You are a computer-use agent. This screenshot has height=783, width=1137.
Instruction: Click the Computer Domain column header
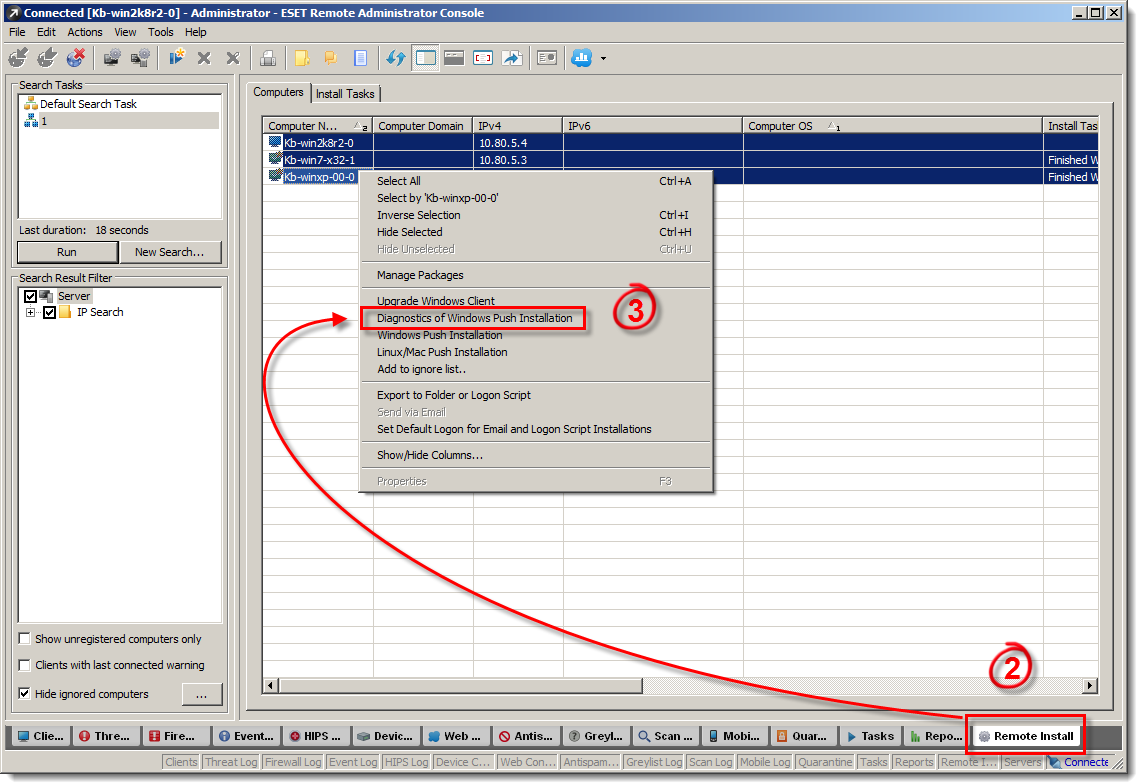click(x=423, y=125)
